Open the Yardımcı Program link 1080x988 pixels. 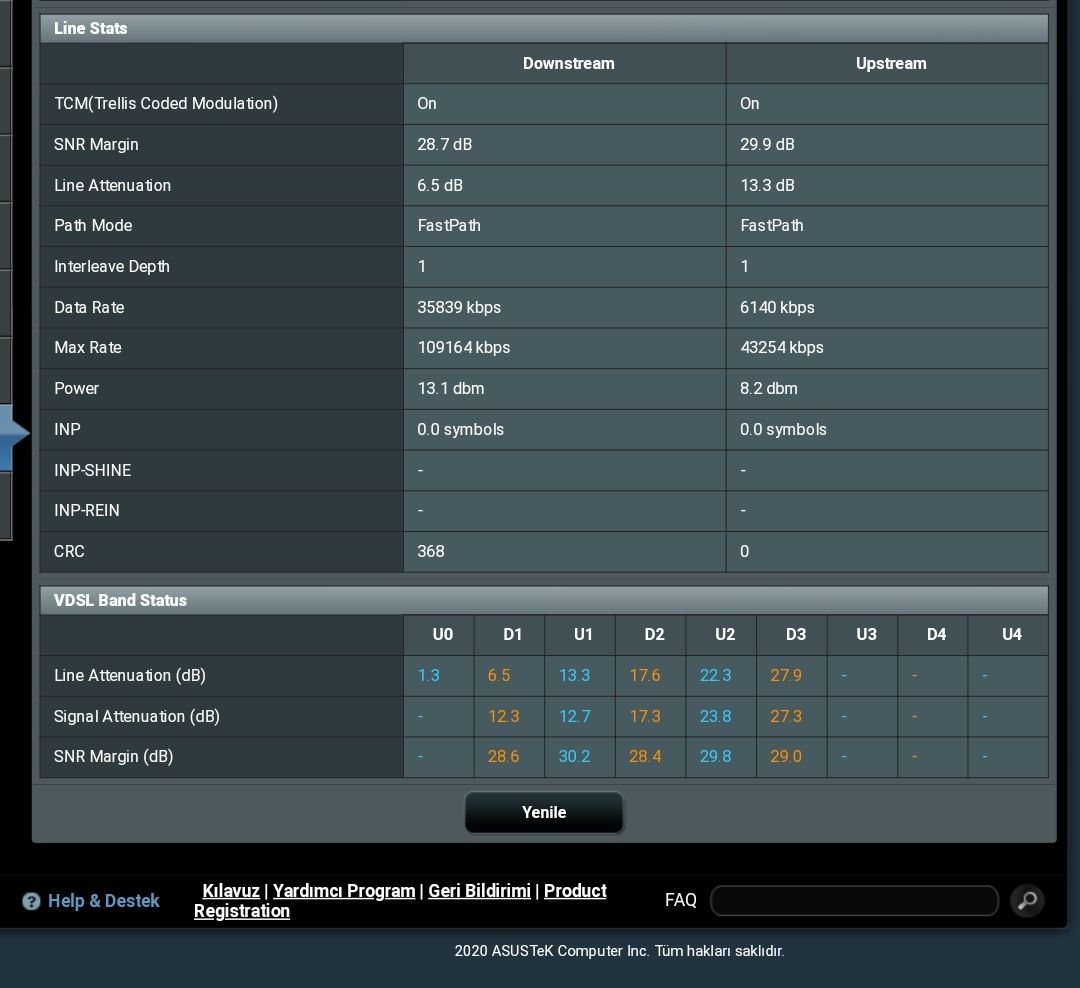click(x=344, y=891)
